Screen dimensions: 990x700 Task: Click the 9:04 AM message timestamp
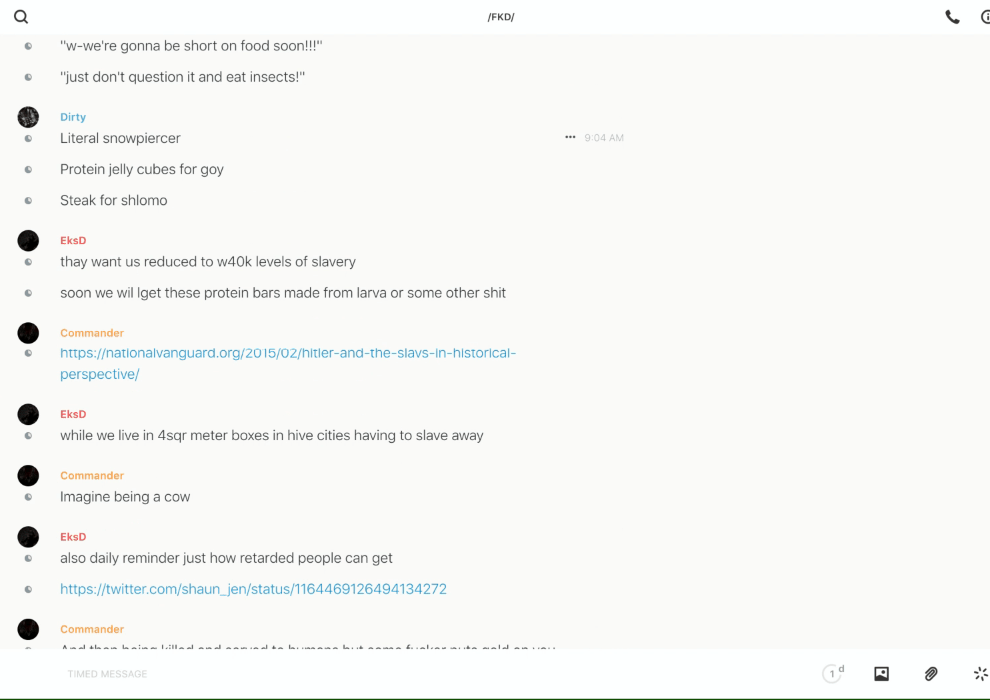(604, 138)
